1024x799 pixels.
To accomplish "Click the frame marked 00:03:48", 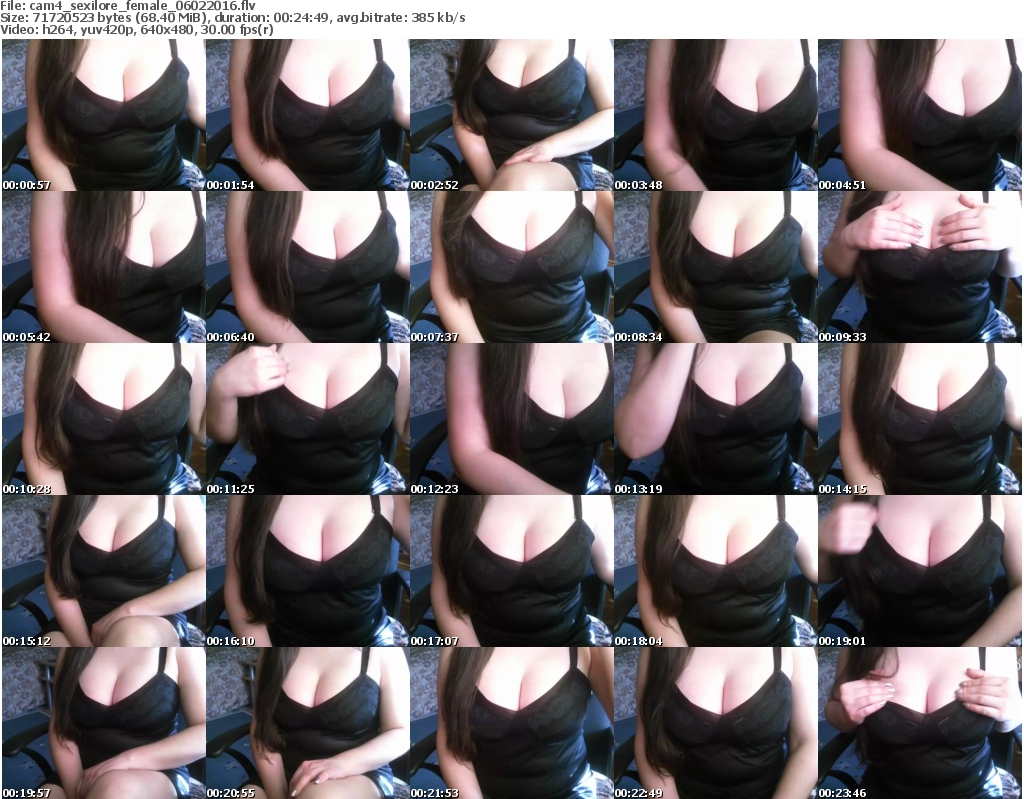I will [716, 115].
